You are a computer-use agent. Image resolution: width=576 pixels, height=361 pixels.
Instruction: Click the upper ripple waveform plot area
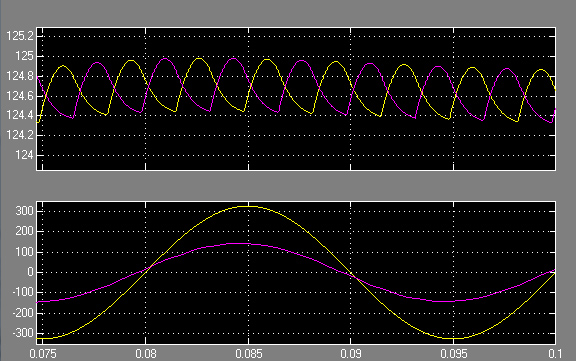(296, 99)
